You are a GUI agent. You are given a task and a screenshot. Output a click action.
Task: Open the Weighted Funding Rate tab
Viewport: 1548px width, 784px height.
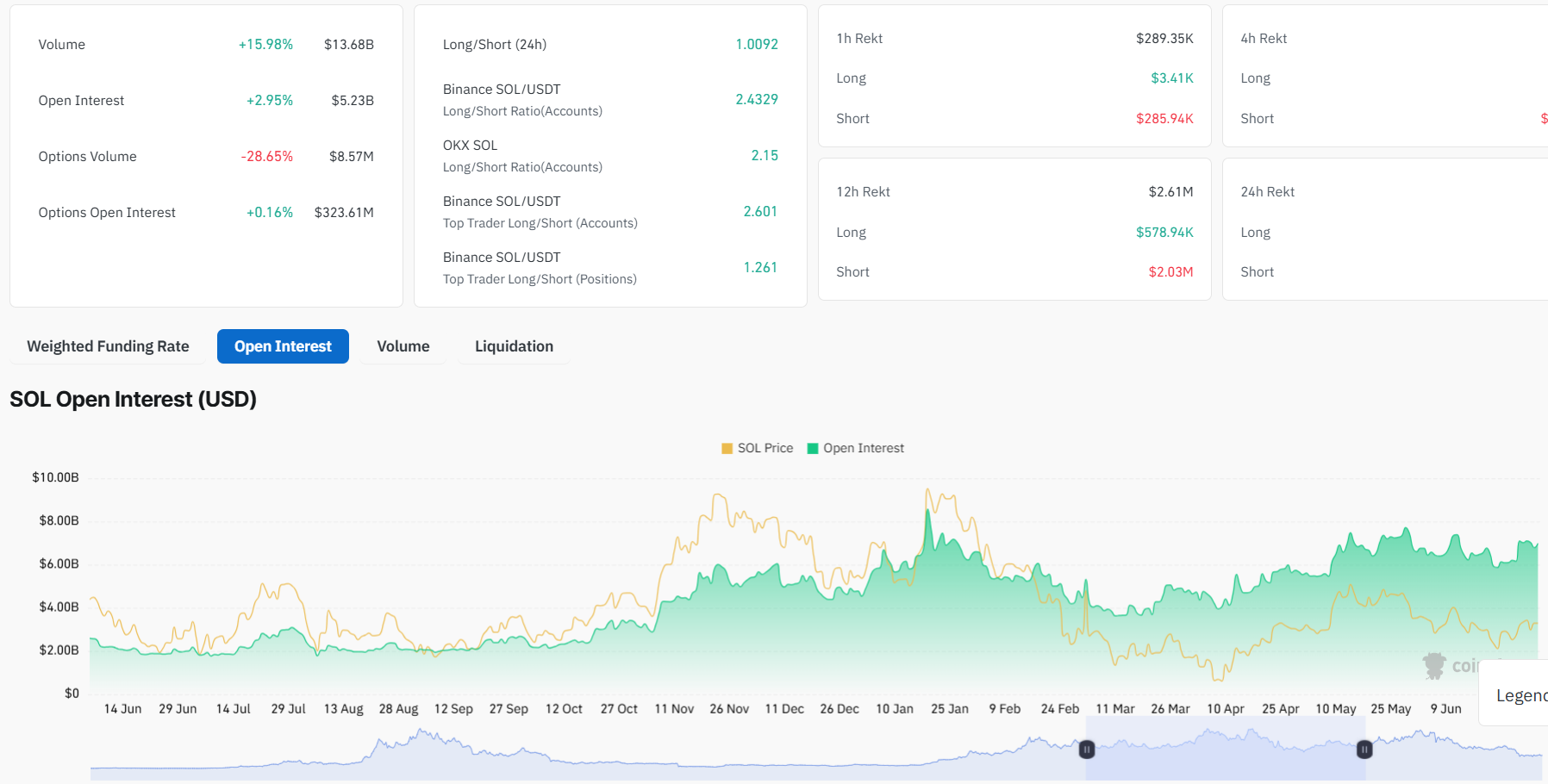(108, 346)
